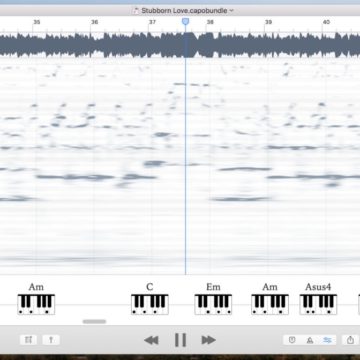Pause the song playback
This screenshot has height=360, width=360.
[x=180, y=340]
